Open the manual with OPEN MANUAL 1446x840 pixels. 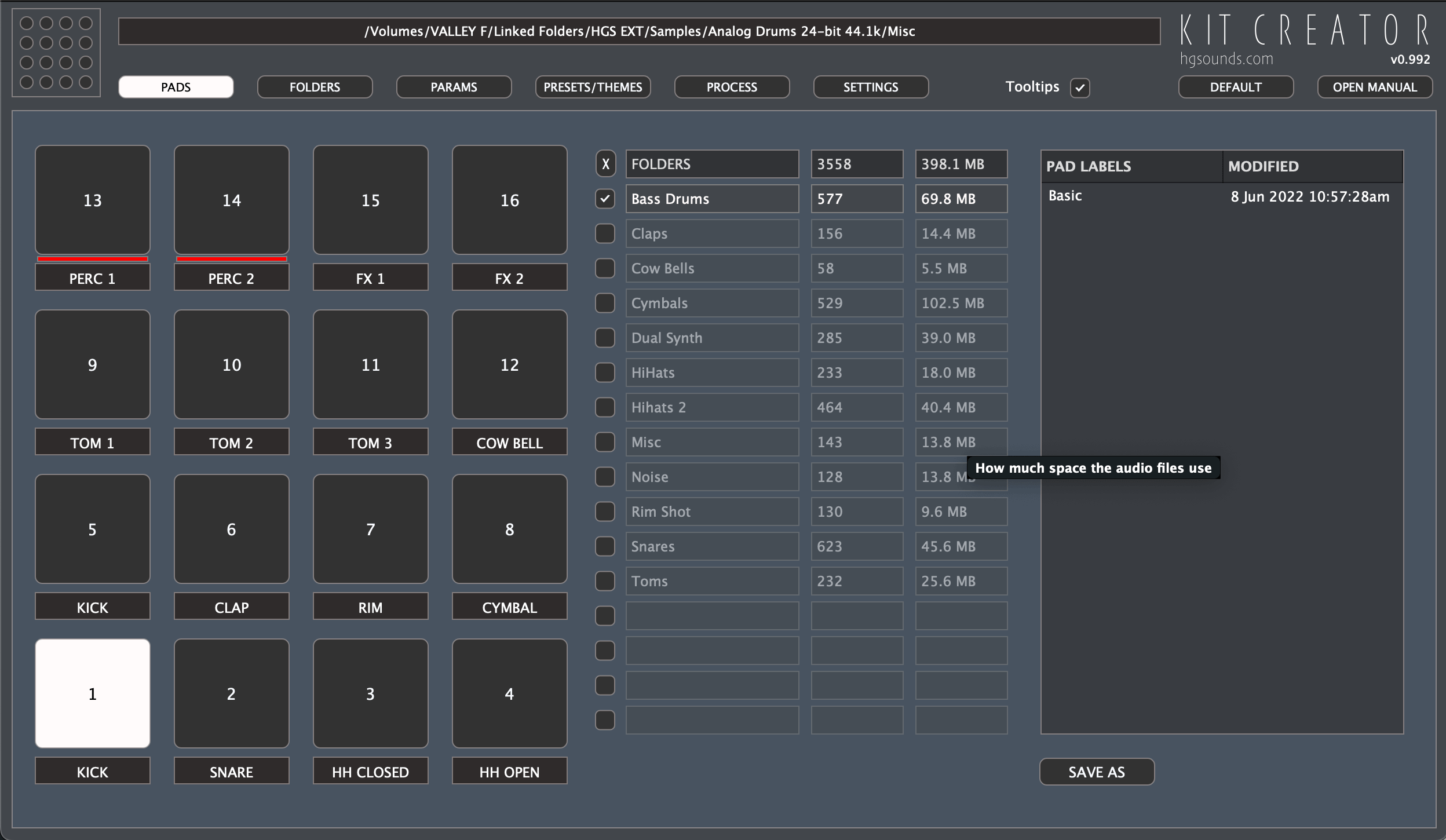click(1374, 87)
